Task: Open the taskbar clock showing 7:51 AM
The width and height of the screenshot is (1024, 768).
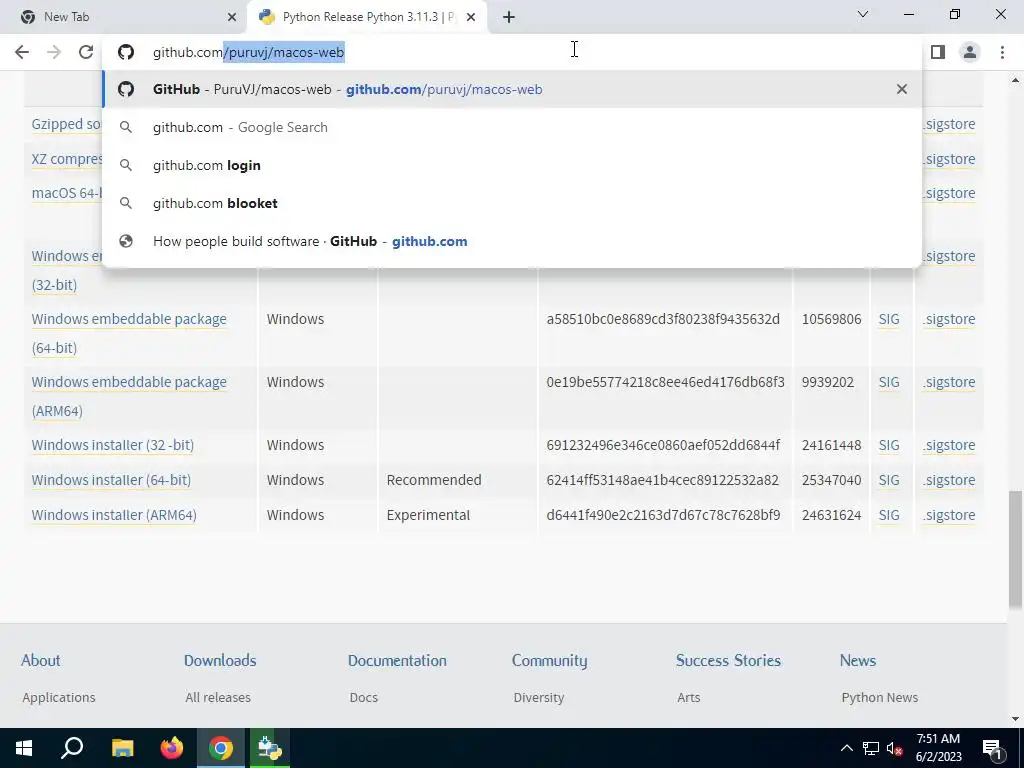Action: point(938,748)
